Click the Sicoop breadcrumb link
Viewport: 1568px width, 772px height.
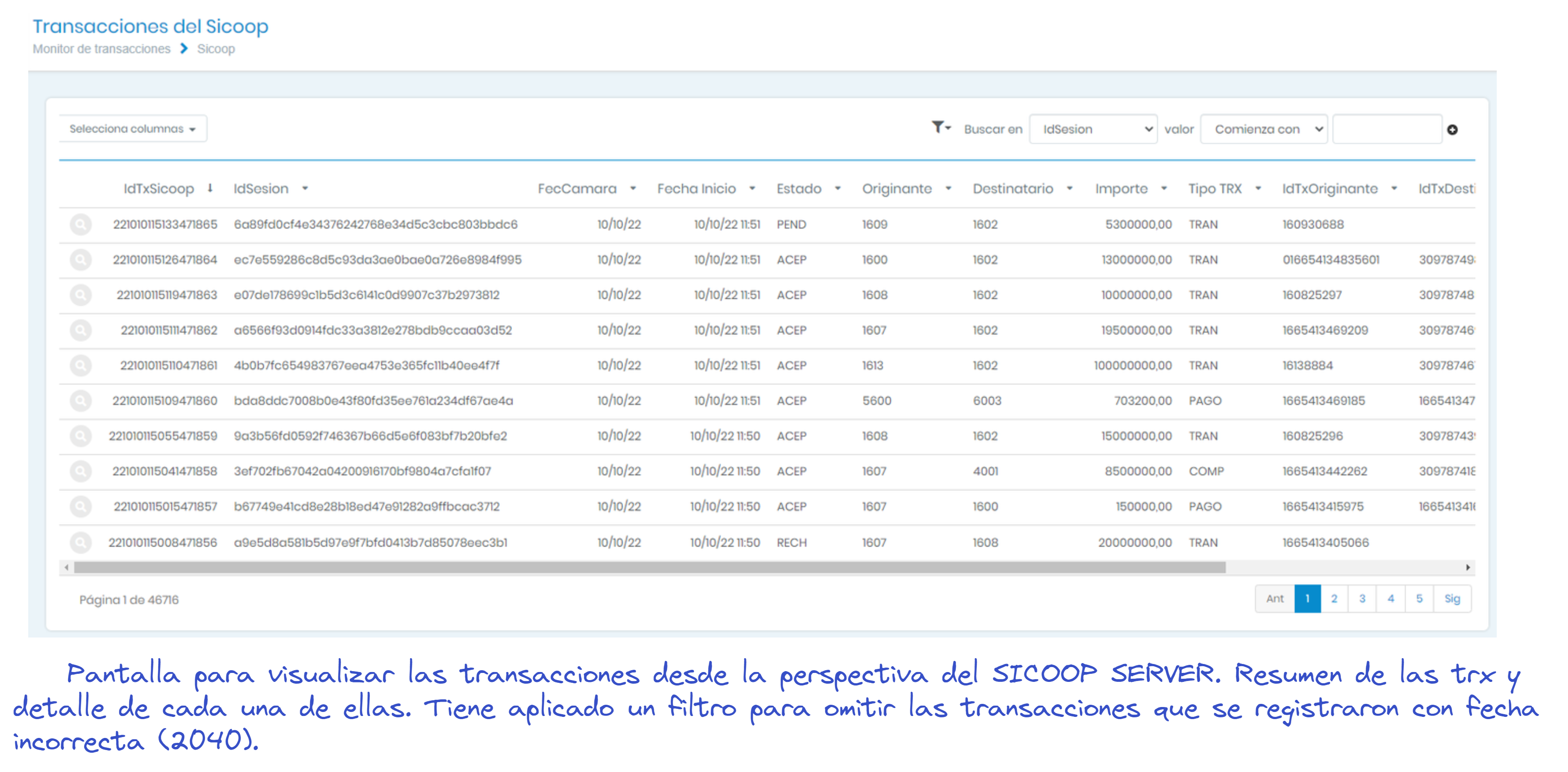pos(216,49)
